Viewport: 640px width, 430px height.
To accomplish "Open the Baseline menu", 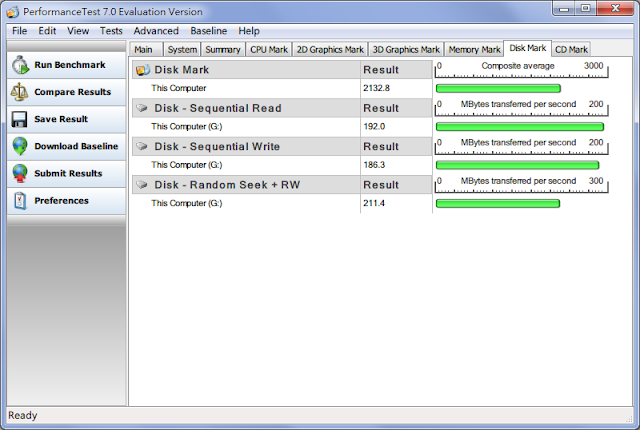I will coord(208,31).
